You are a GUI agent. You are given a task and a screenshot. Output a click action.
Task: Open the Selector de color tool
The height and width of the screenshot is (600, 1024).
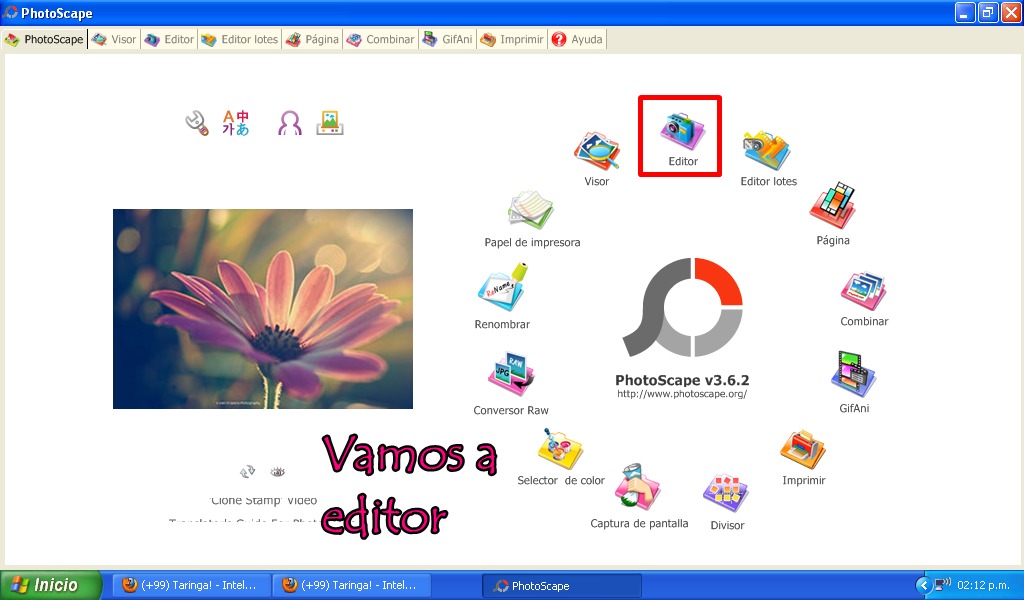pyautogui.click(x=560, y=458)
